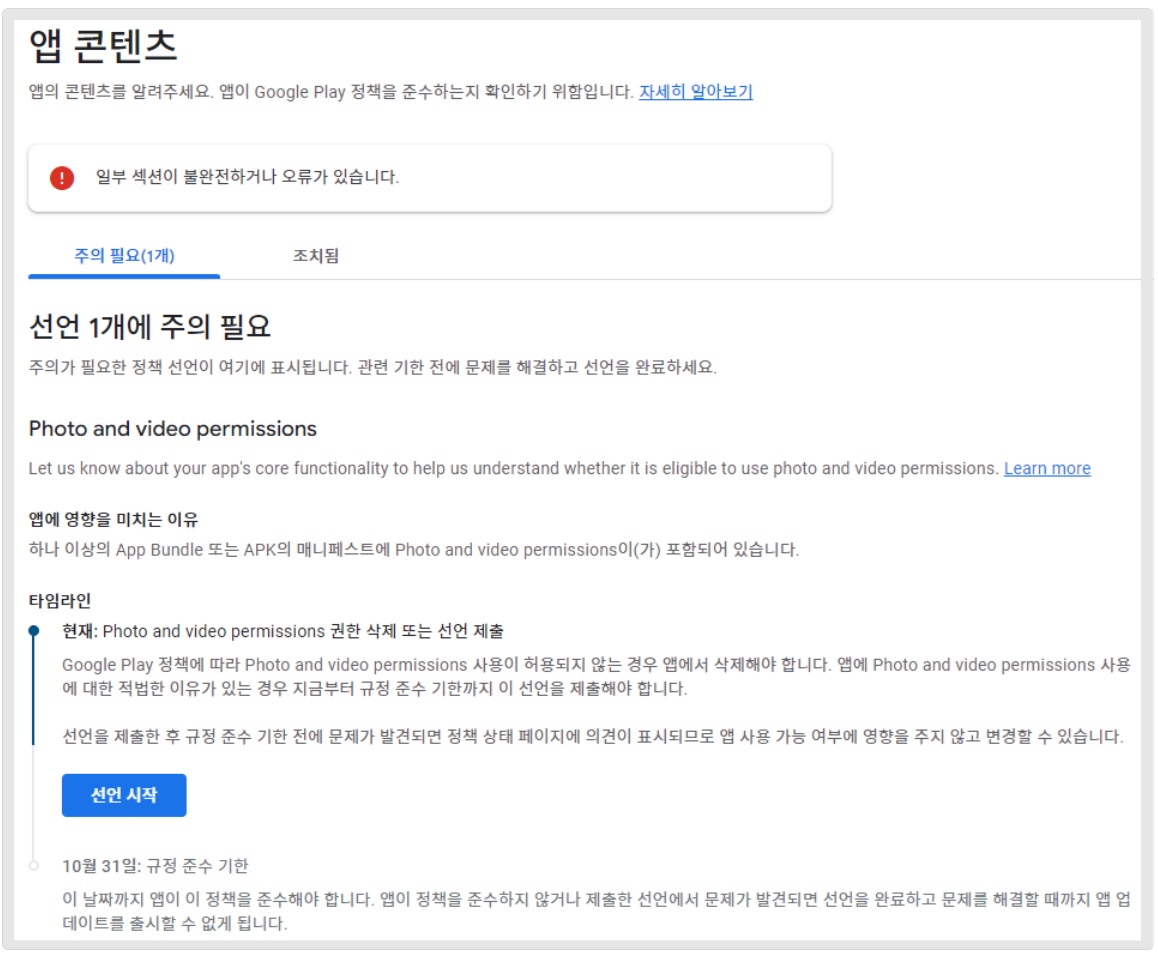The height and width of the screenshot is (953, 1158).
Task: Click the 선언 시작 button
Action: pos(124,795)
